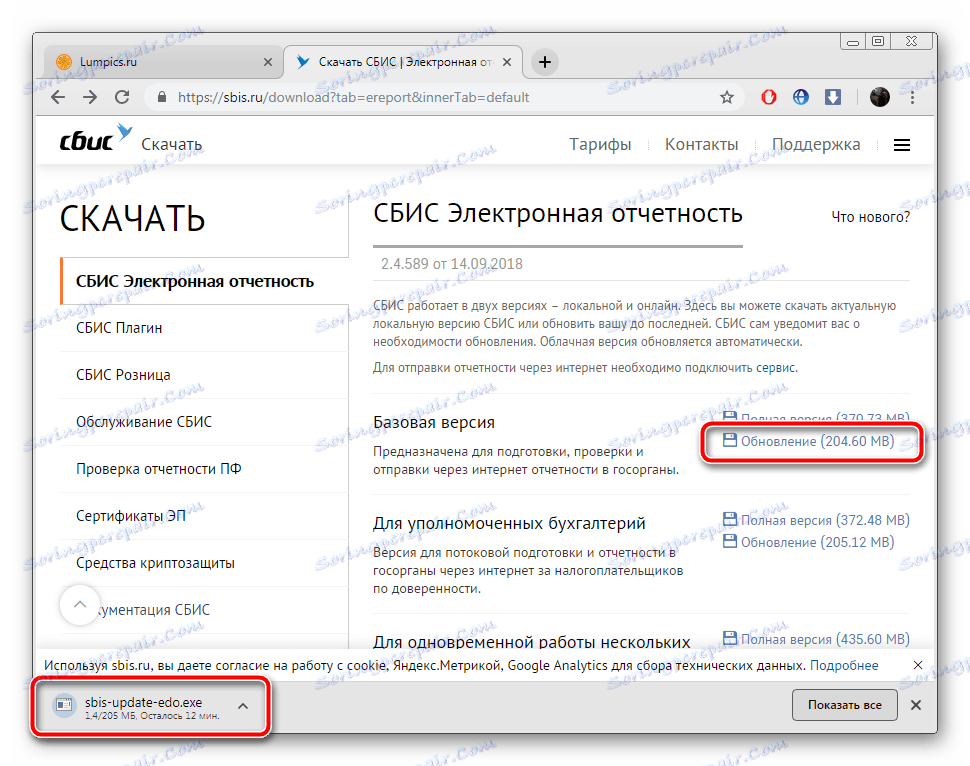Open the Подробнее cookie details link
Screen dimensions: 970x766
[844, 665]
